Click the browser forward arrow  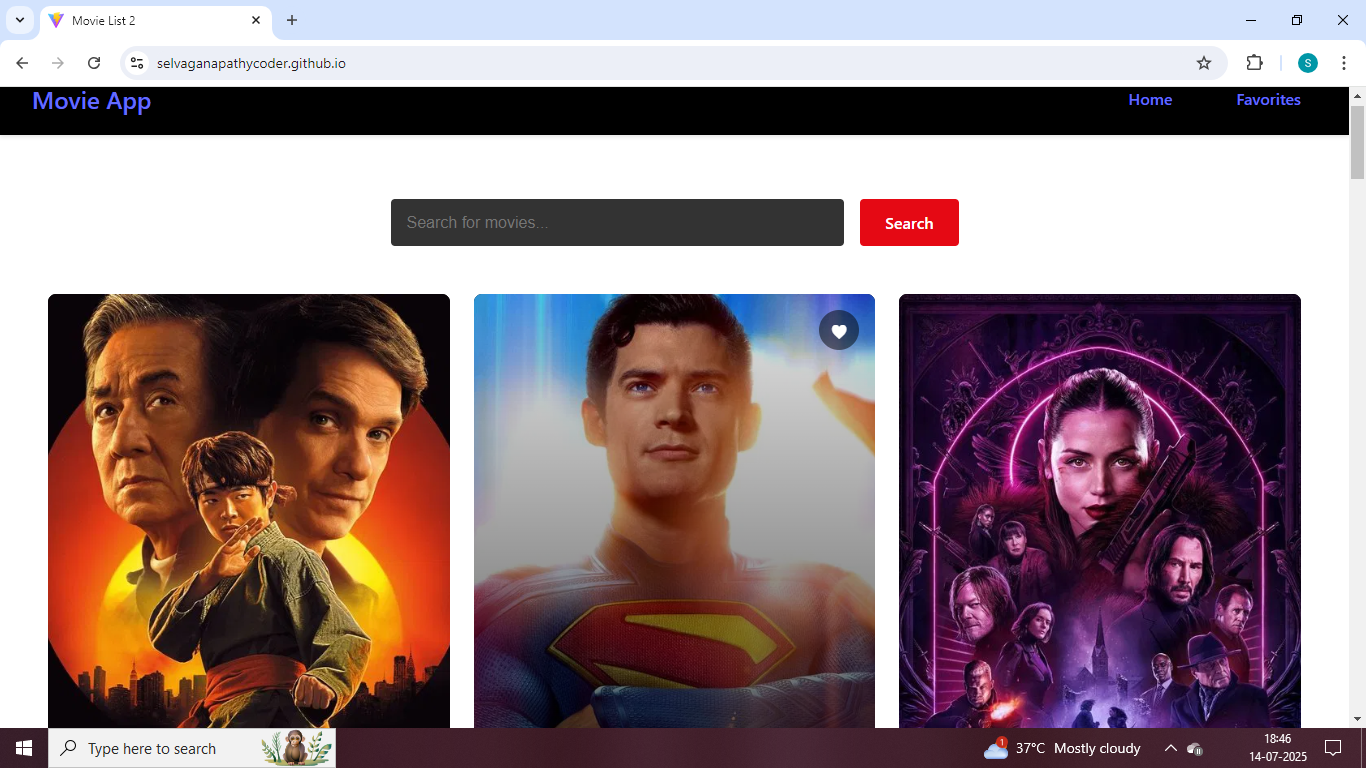pos(58,63)
